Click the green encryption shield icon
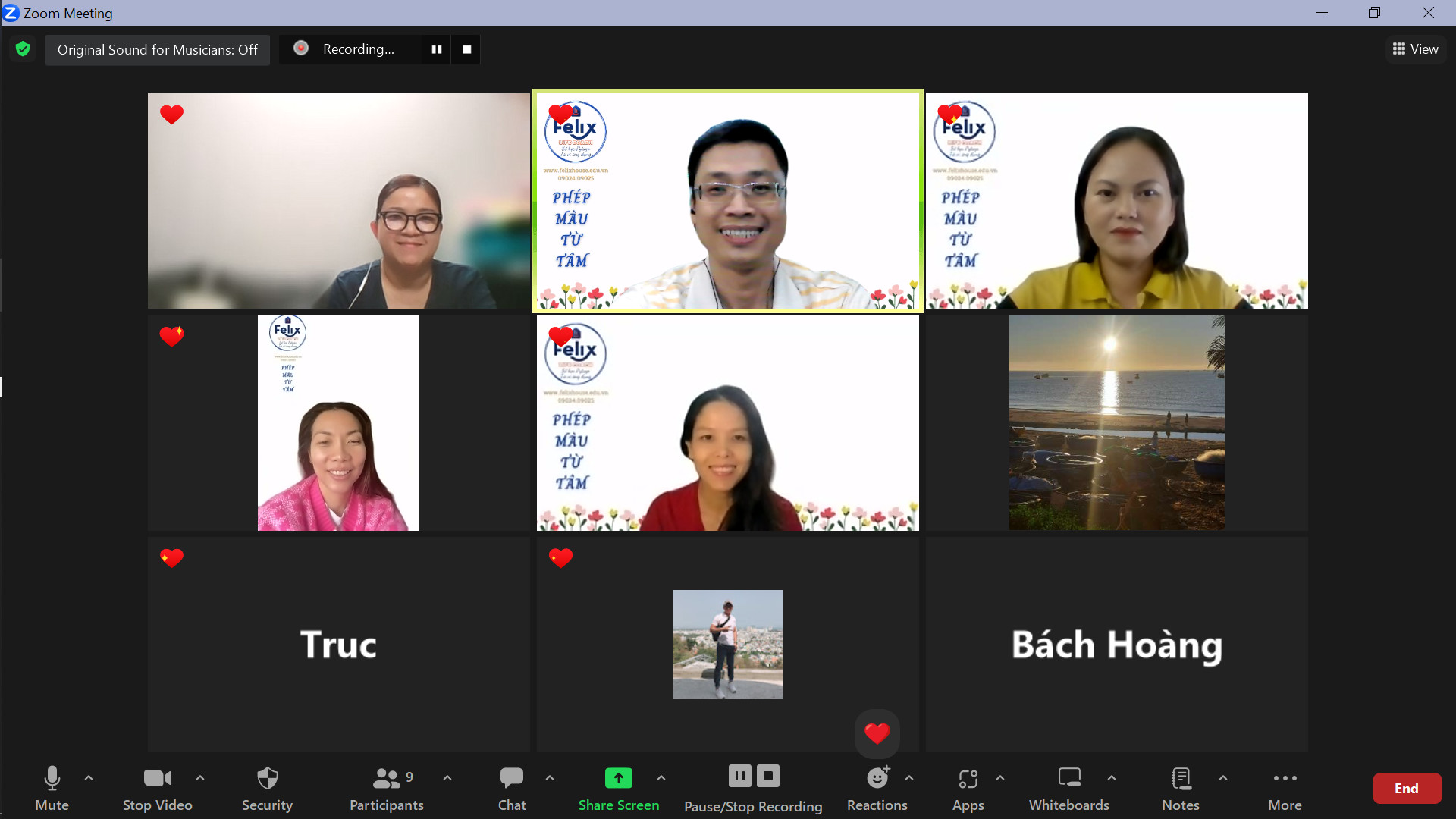The width and height of the screenshot is (1456, 819). pos(23,49)
